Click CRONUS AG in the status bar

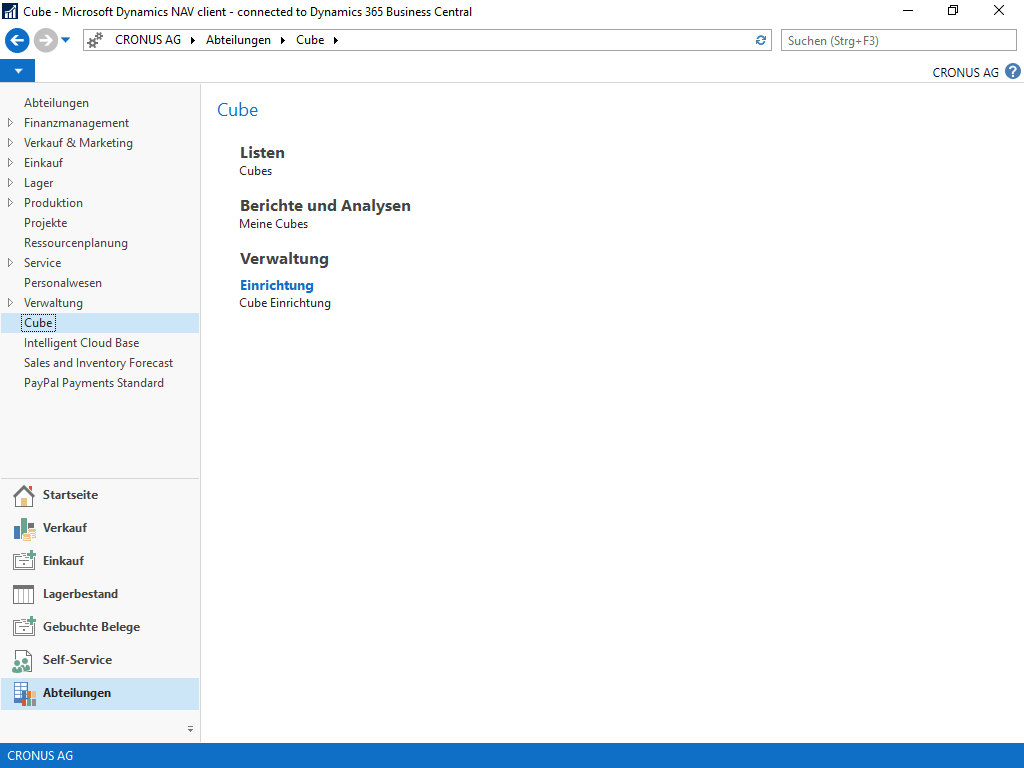tap(40, 756)
